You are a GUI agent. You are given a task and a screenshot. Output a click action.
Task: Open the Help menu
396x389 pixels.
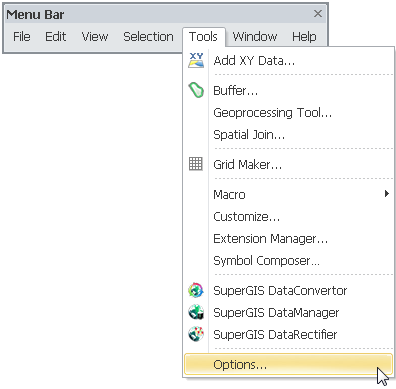pos(304,36)
